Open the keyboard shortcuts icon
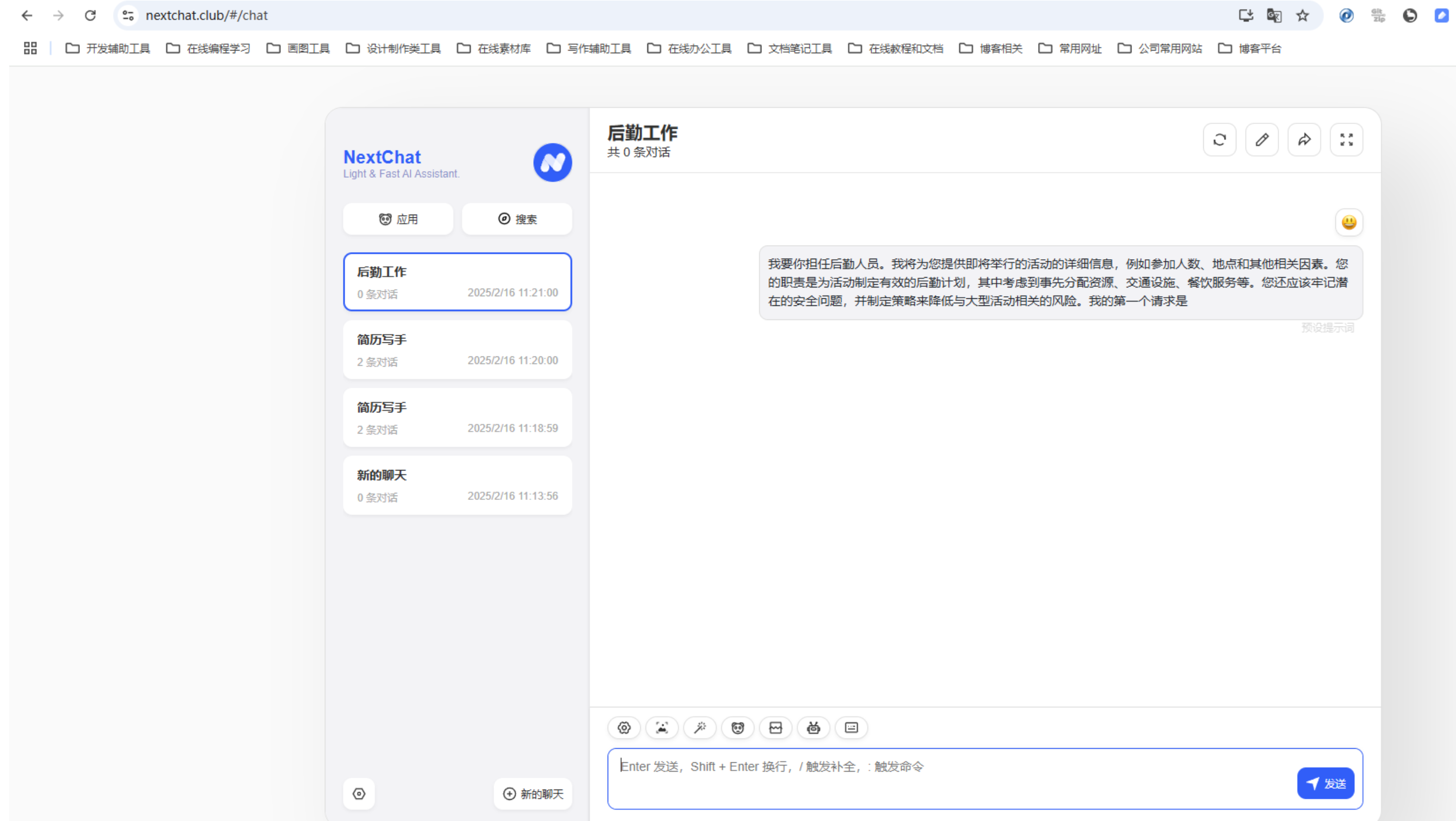This screenshot has width=1456, height=821. pos(851,728)
